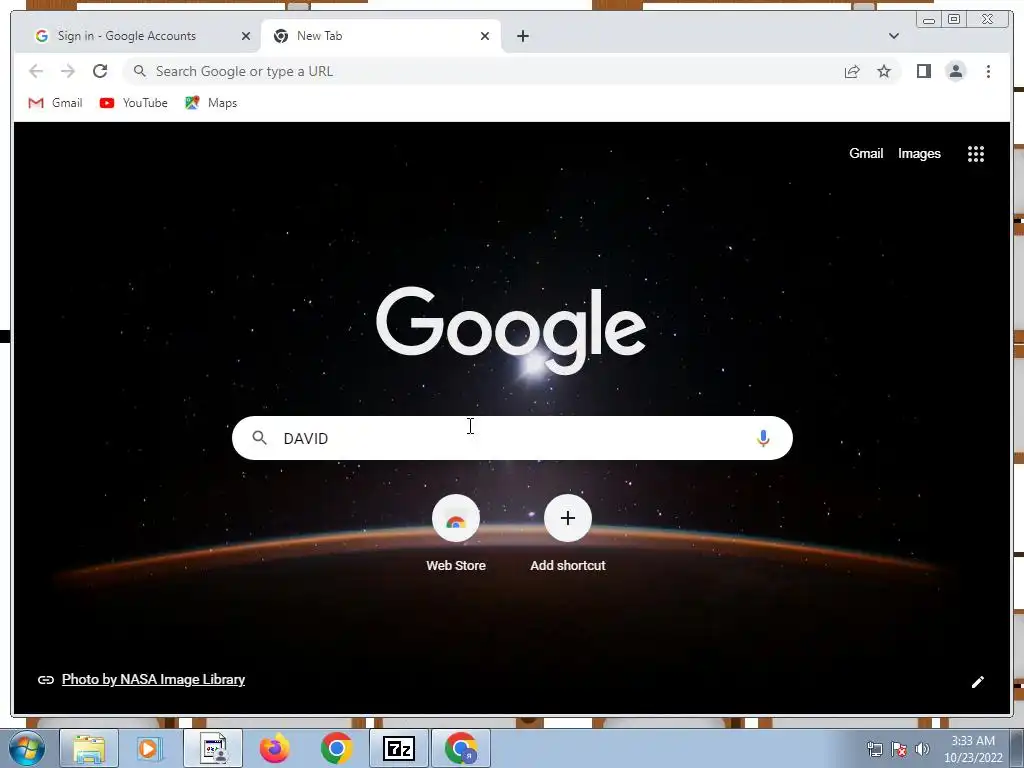Screen dimensions: 1024x768
Task: Open the YouTube bookmark
Action: pos(133,103)
